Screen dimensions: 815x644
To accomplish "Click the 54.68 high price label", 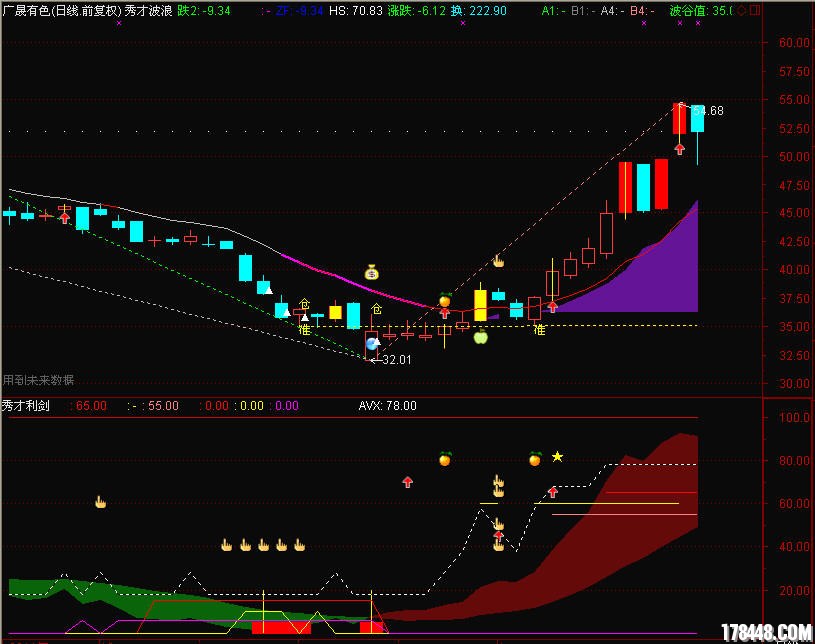I will pyautogui.click(x=709, y=111).
